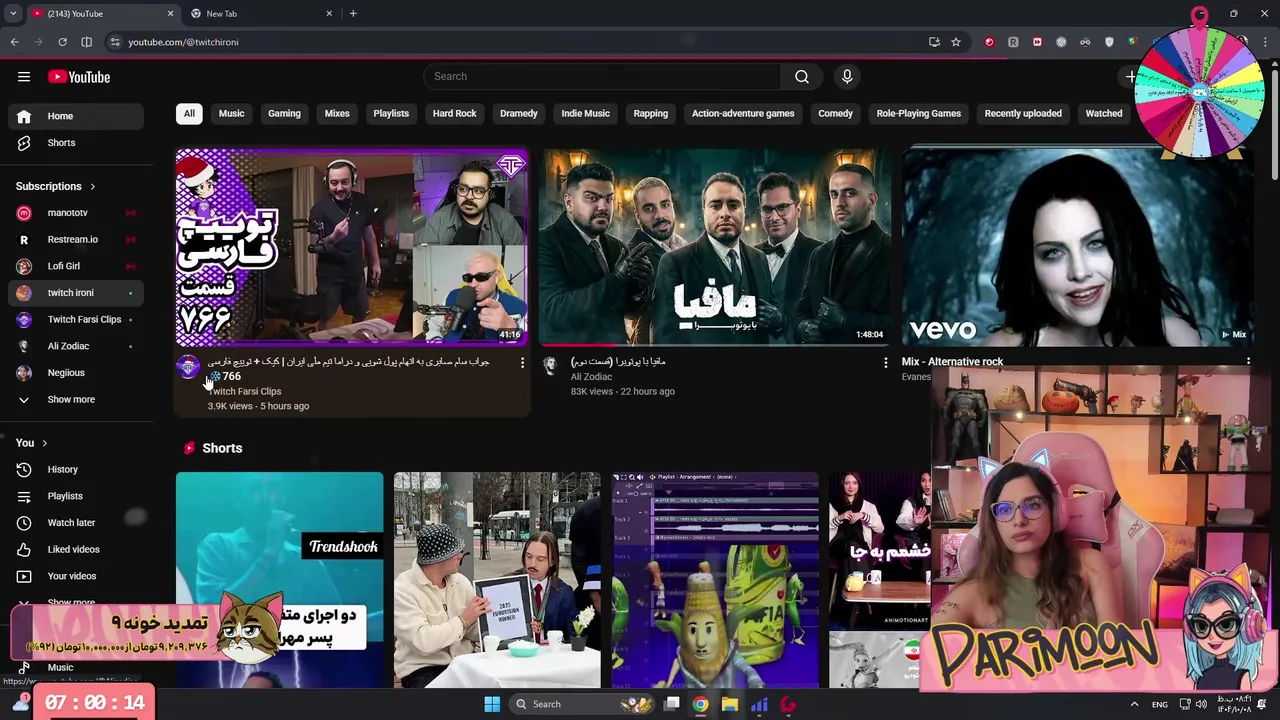
Task: Click the magnifier search button
Action: 802,77
